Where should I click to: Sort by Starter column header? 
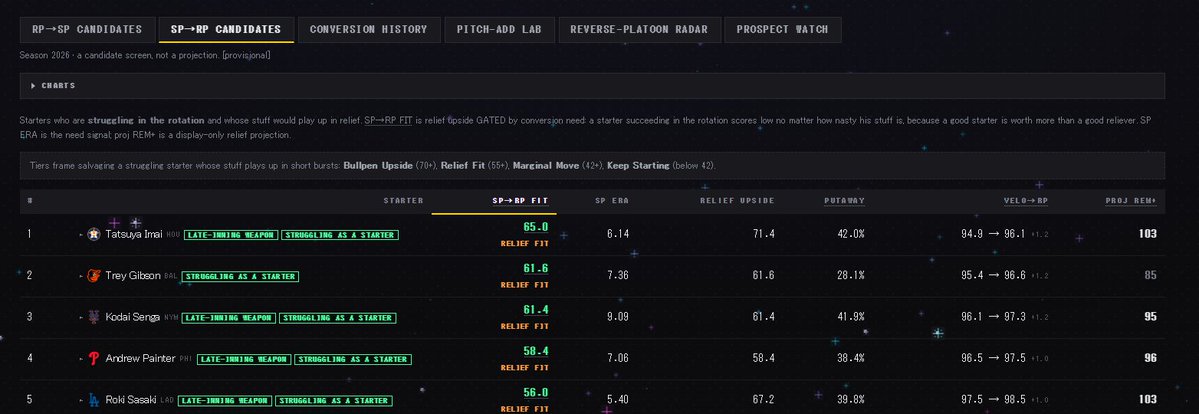point(403,201)
